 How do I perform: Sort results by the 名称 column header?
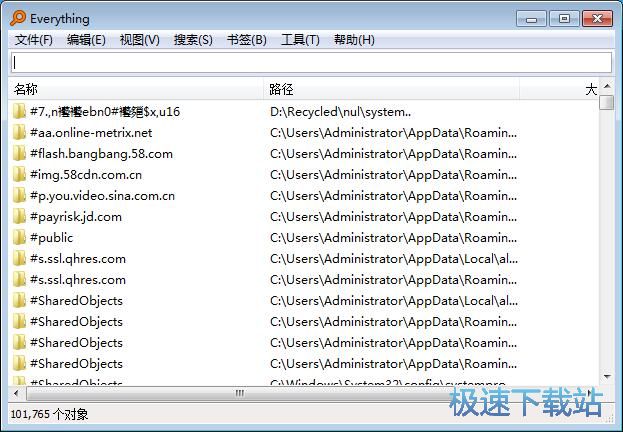point(136,89)
